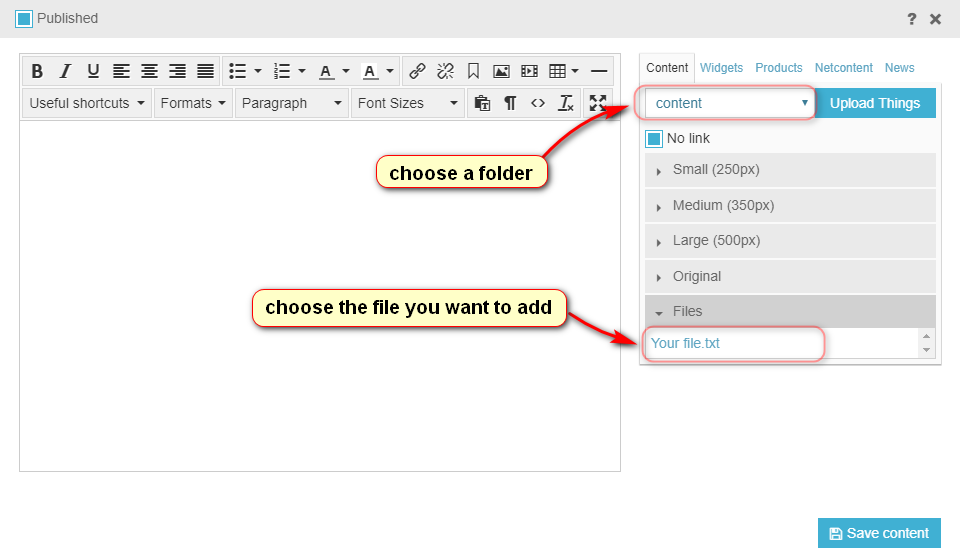Insert an image

point(501,71)
